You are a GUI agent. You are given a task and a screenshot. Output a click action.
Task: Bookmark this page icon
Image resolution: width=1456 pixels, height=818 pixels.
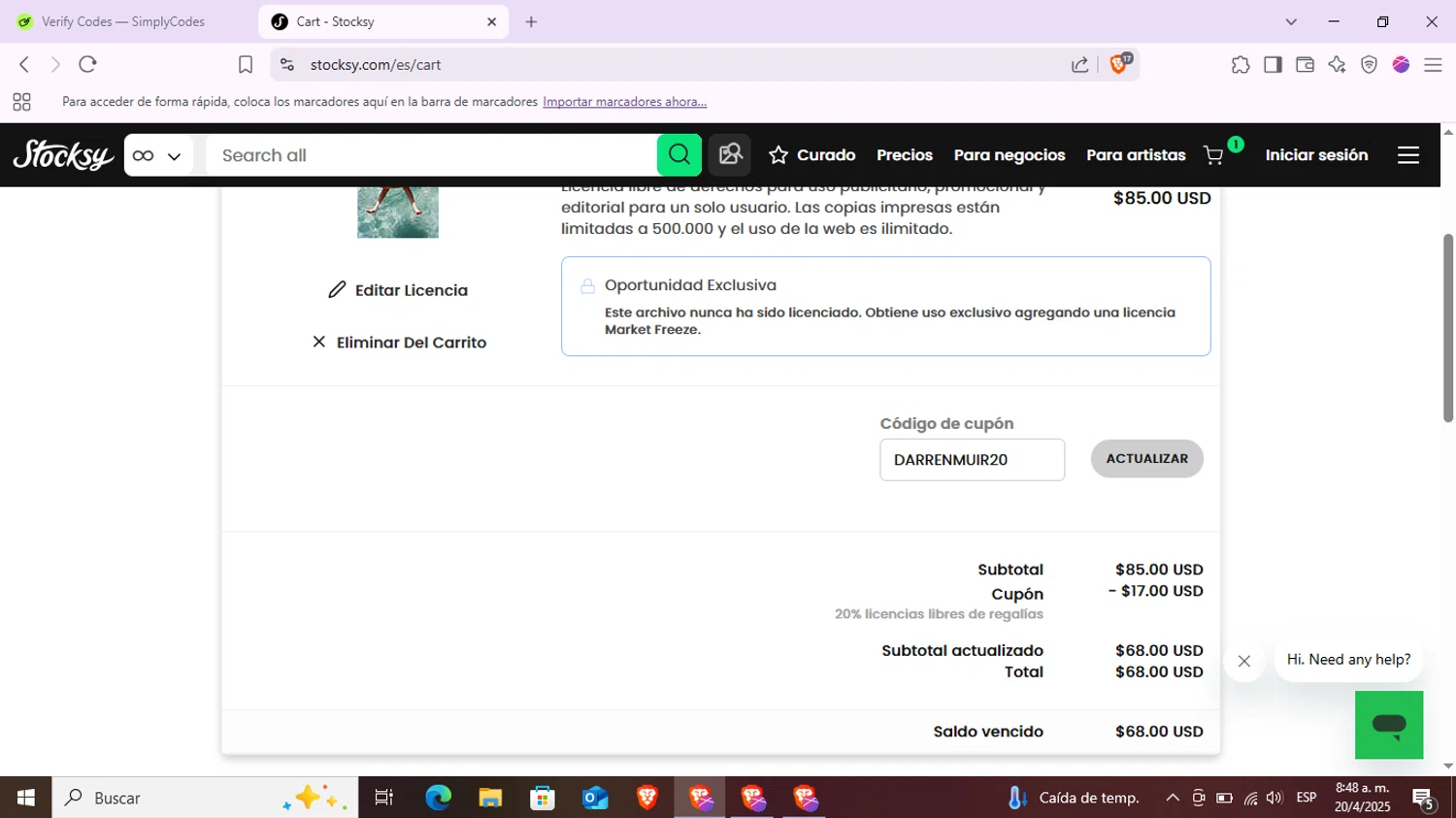click(246, 64)
